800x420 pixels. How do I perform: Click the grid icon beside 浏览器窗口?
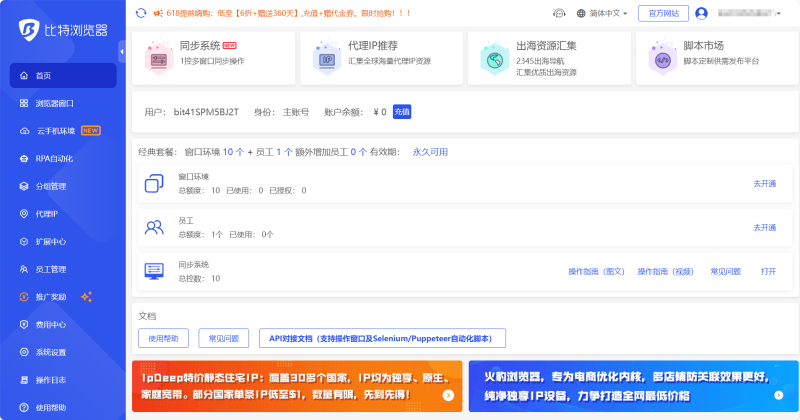pos(24,103)
